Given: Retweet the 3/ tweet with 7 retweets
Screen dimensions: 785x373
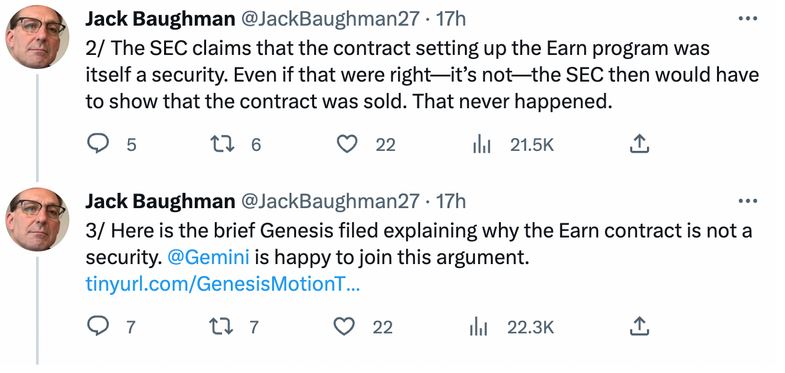Looking at the screenshot, I should pos(222,327).
